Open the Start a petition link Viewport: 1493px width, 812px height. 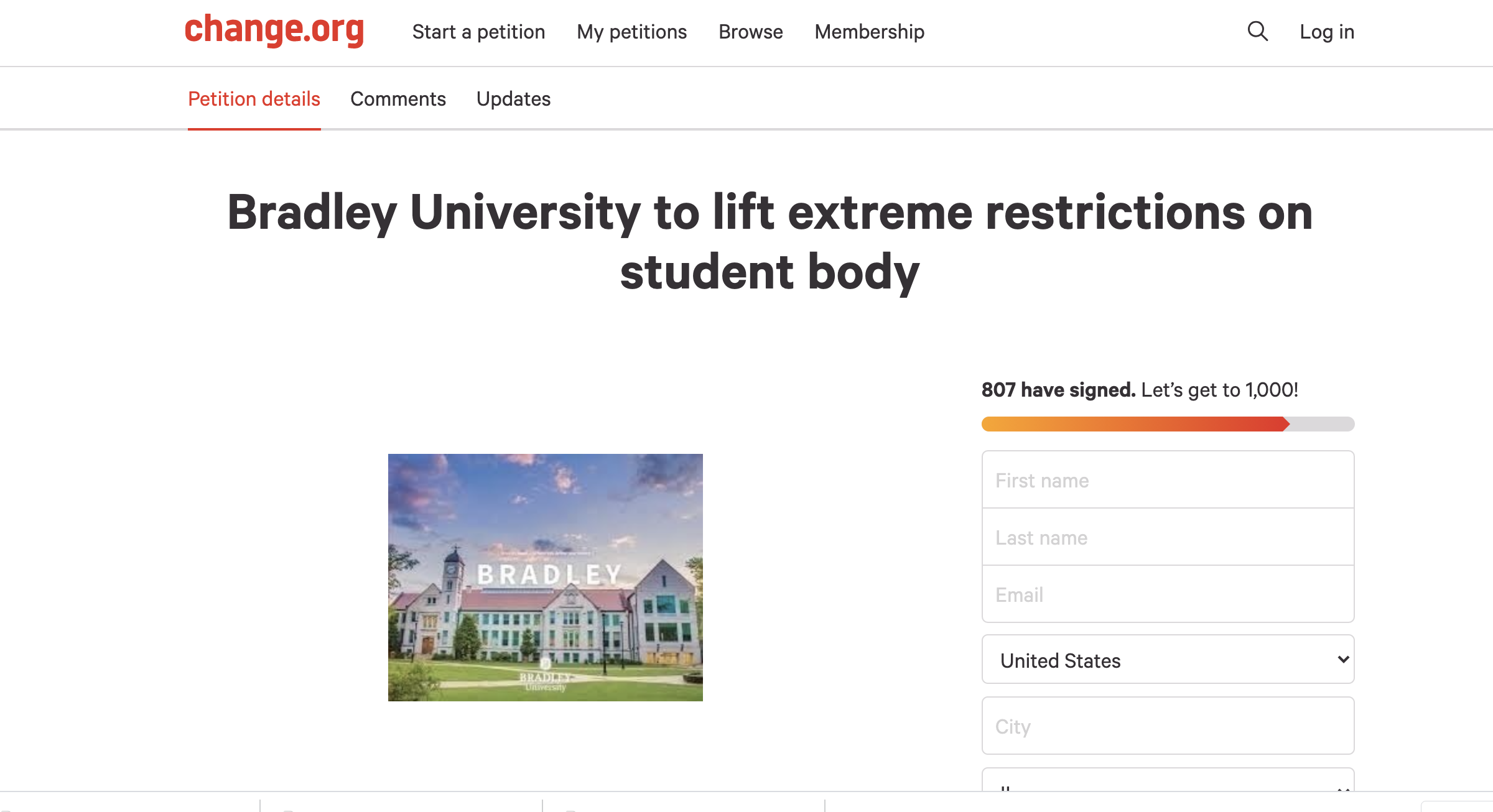478,32
